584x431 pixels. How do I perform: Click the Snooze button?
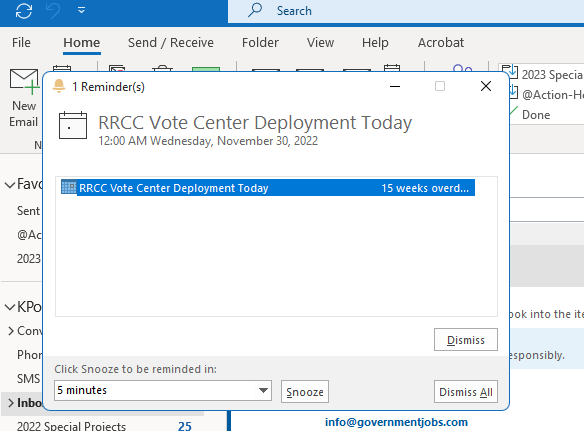pyautogui.click(x=305, y=392)
